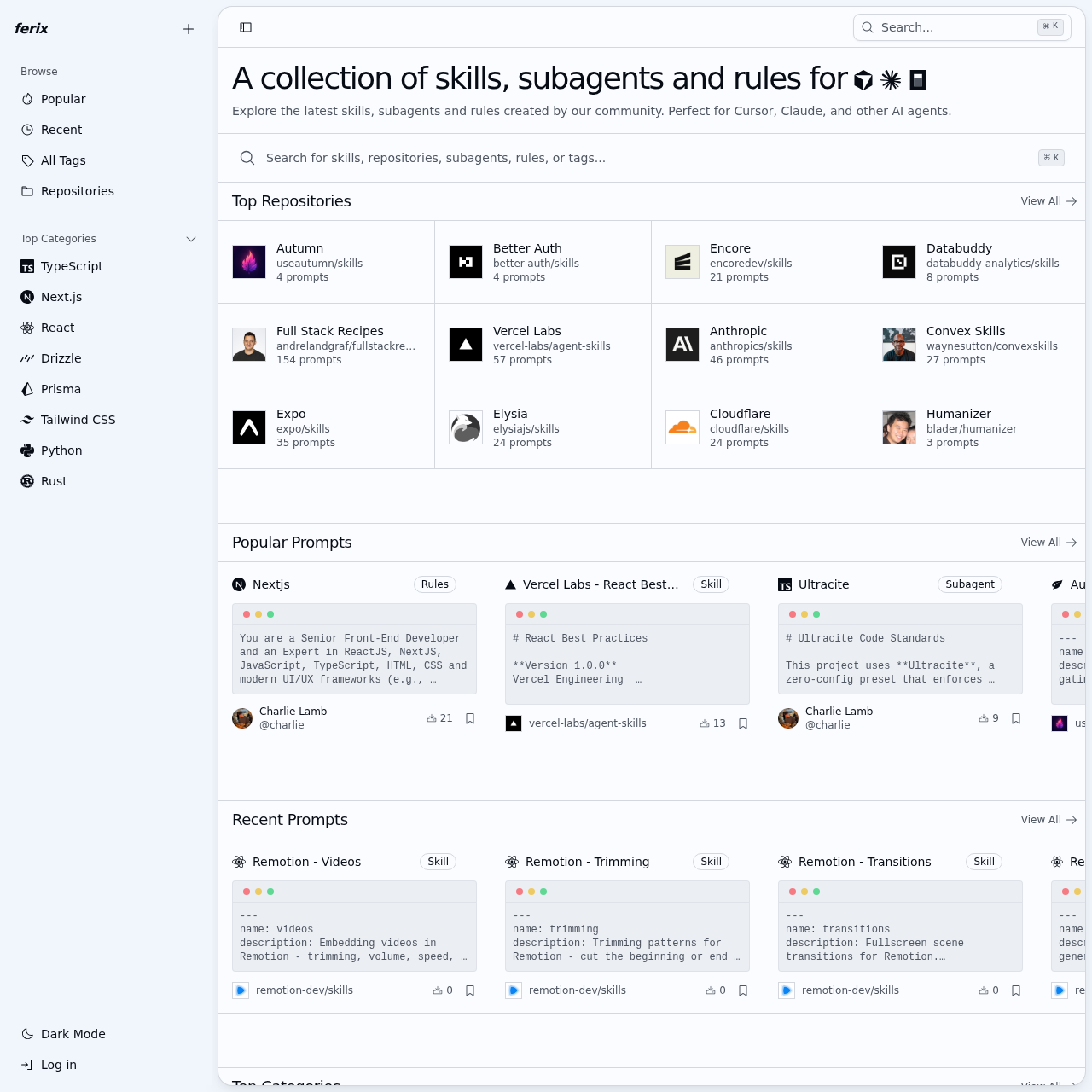Viewport: 1092px width, 1092px height.
Task: Click the Tailwind CSS icon in sidebar
Action: pos(27,420)
